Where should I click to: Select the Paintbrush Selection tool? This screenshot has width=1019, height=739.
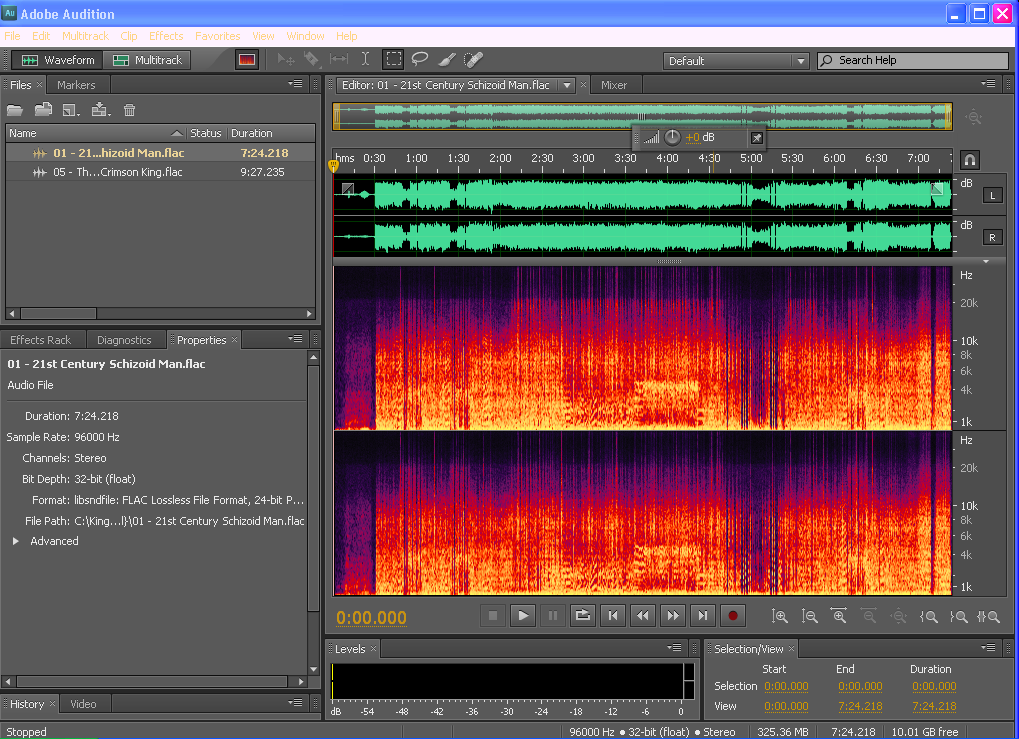coord(446,60)
